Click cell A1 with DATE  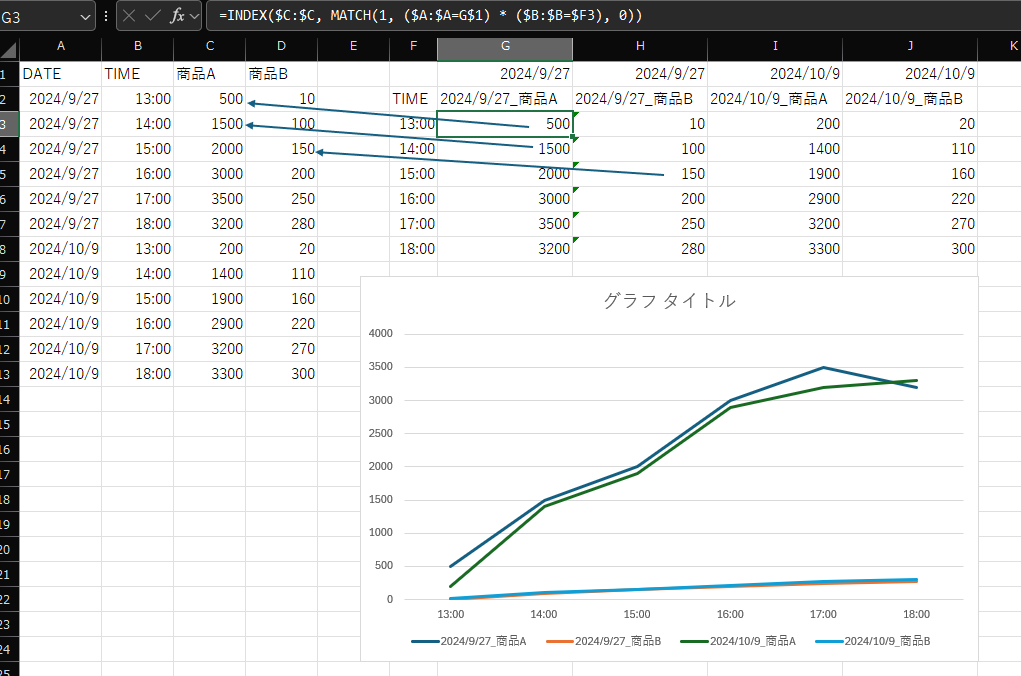61,74
